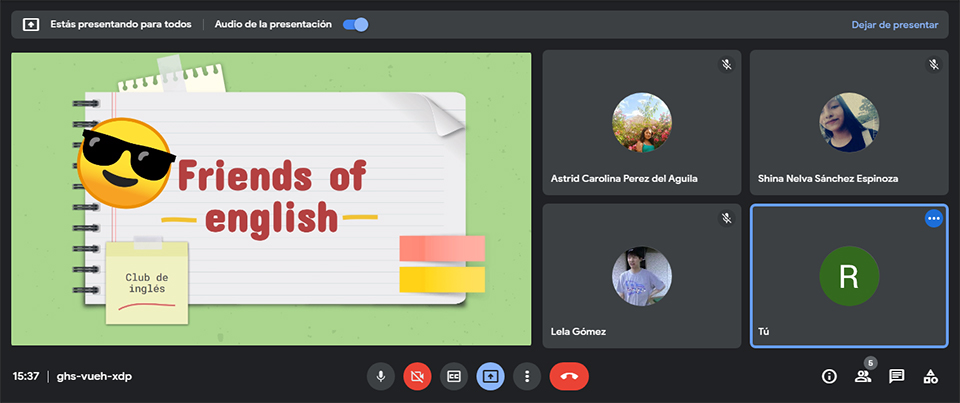Open meeting details info icon

coord(829,376)
